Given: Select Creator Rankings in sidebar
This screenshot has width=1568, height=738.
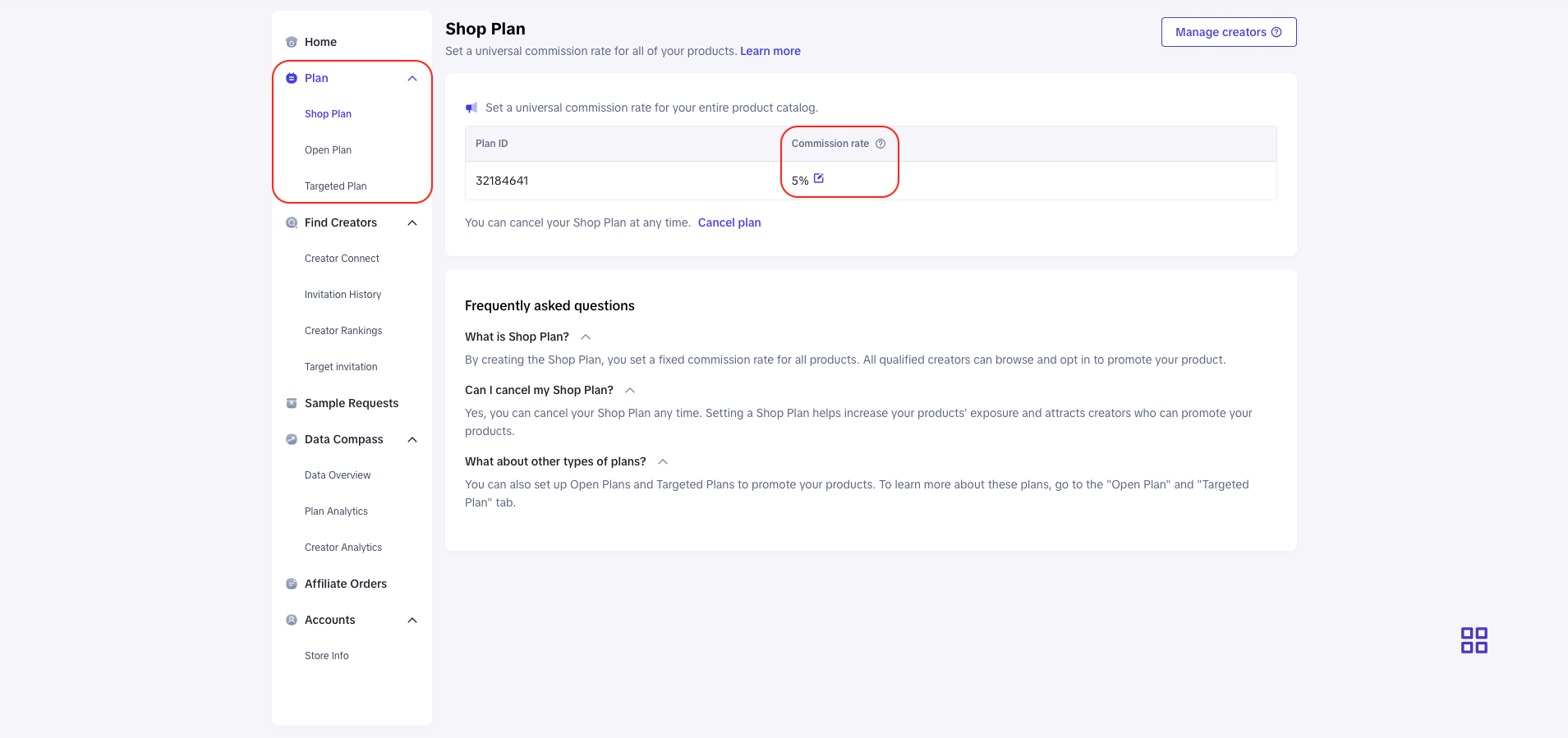Looking at the screenshot, I should 343,331.
